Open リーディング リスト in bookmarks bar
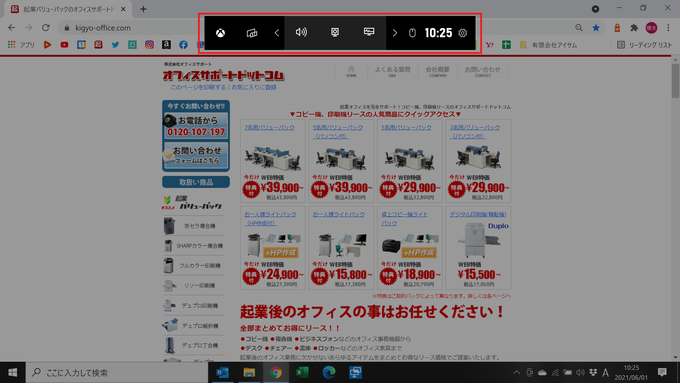Screen dimensions: 680x383 coord(644,45)
